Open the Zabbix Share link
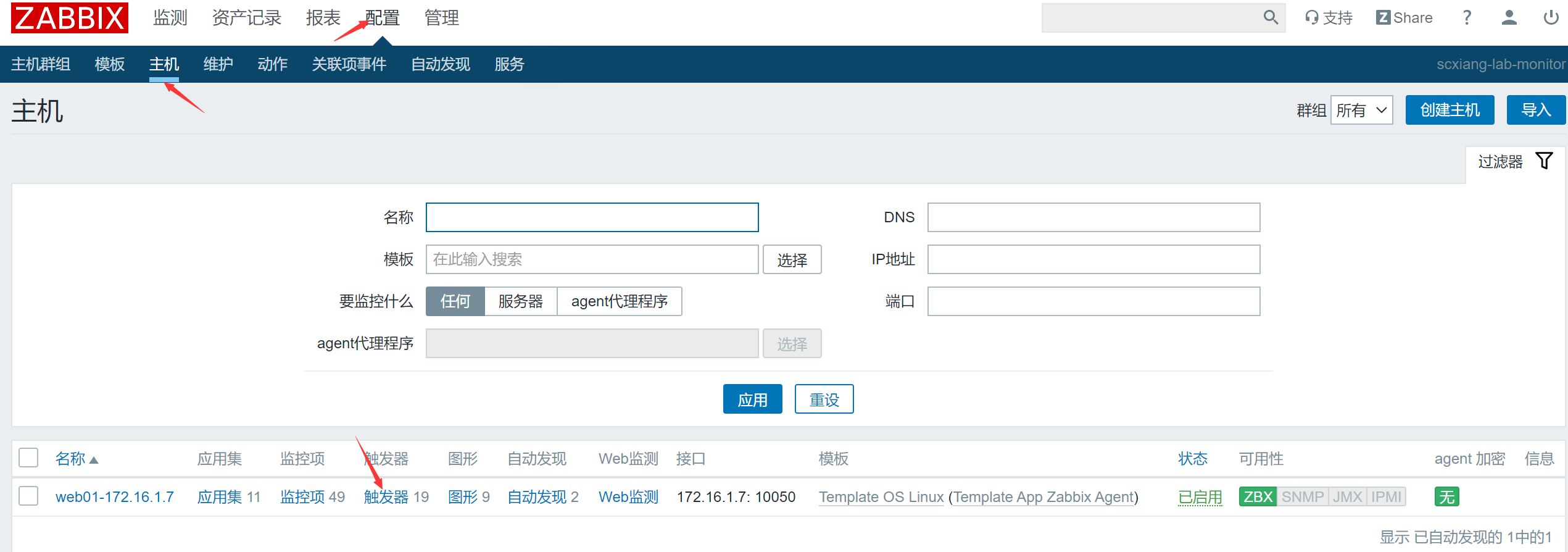 click(1404, 18)
